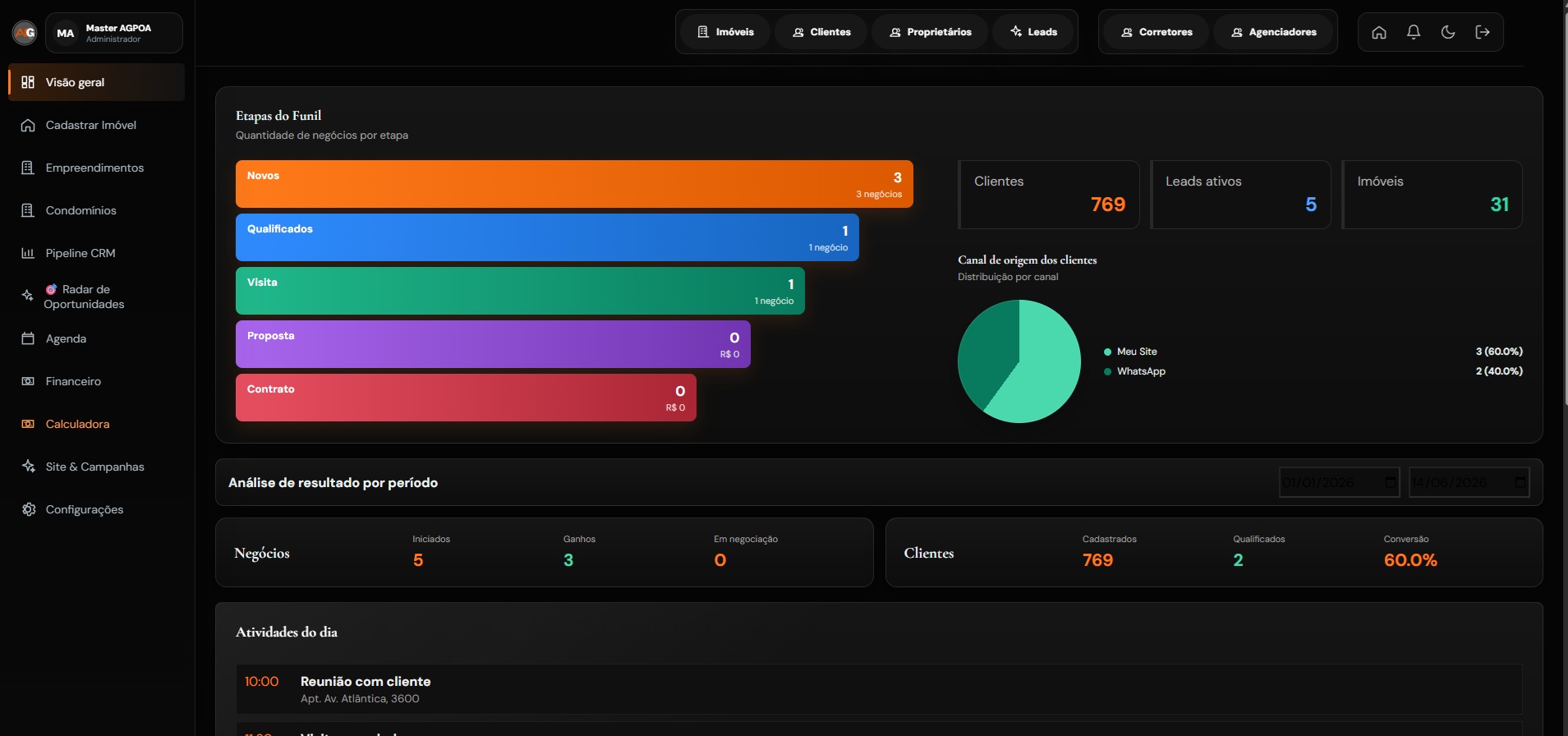The width and height of the screenshot is (1568, 736).
Task: Select the Imóveis top navigation button
Action: (725, 32)
